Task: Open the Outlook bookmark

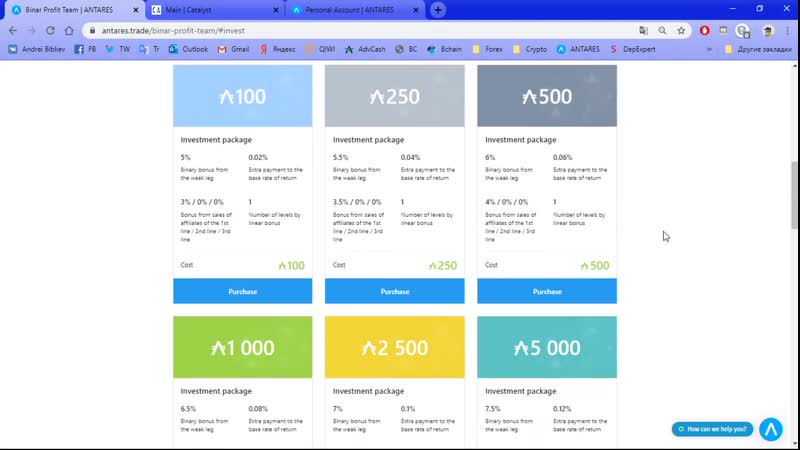Action: [x=188, y=49]
